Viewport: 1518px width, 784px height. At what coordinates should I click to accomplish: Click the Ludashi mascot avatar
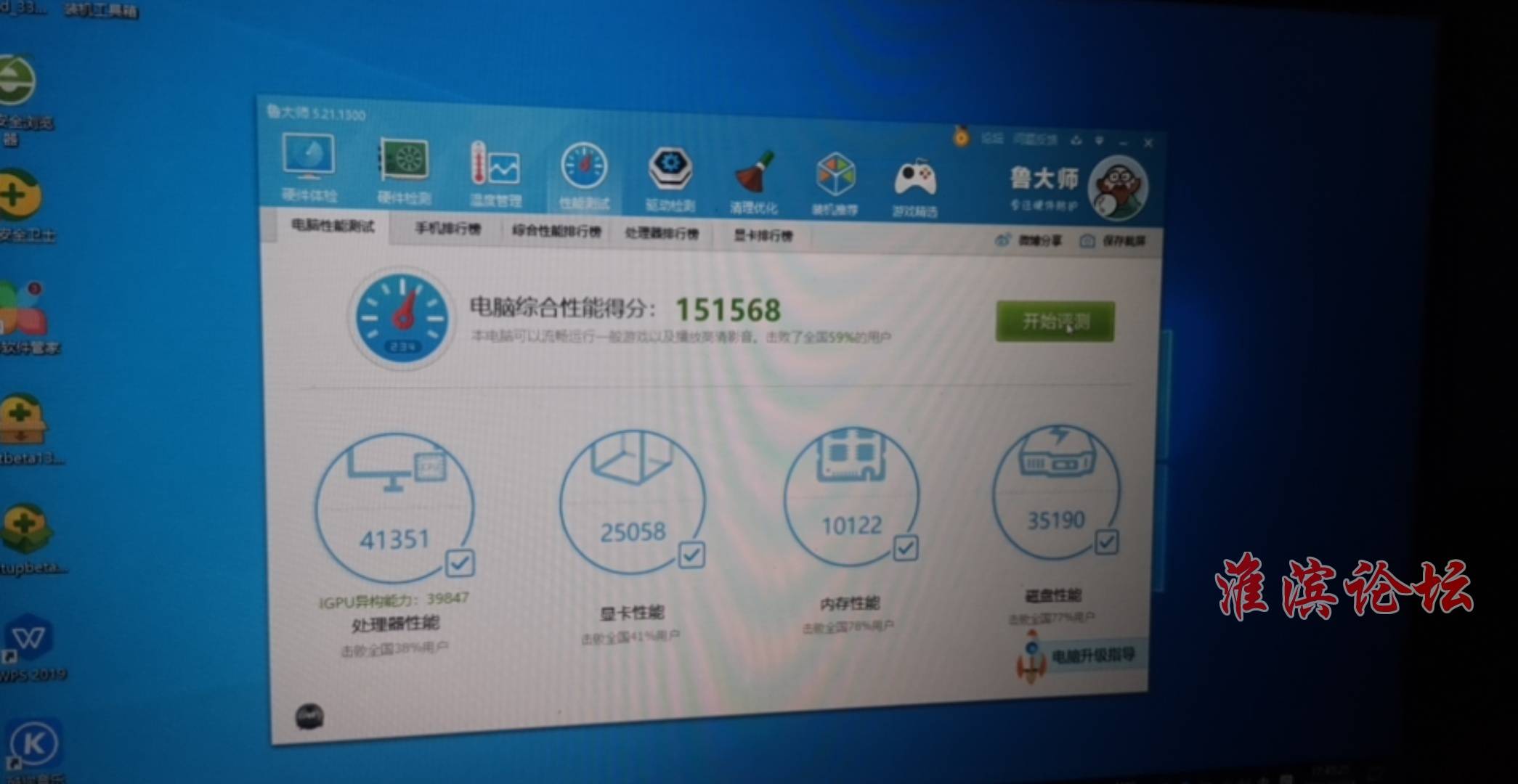point(1117,187)
